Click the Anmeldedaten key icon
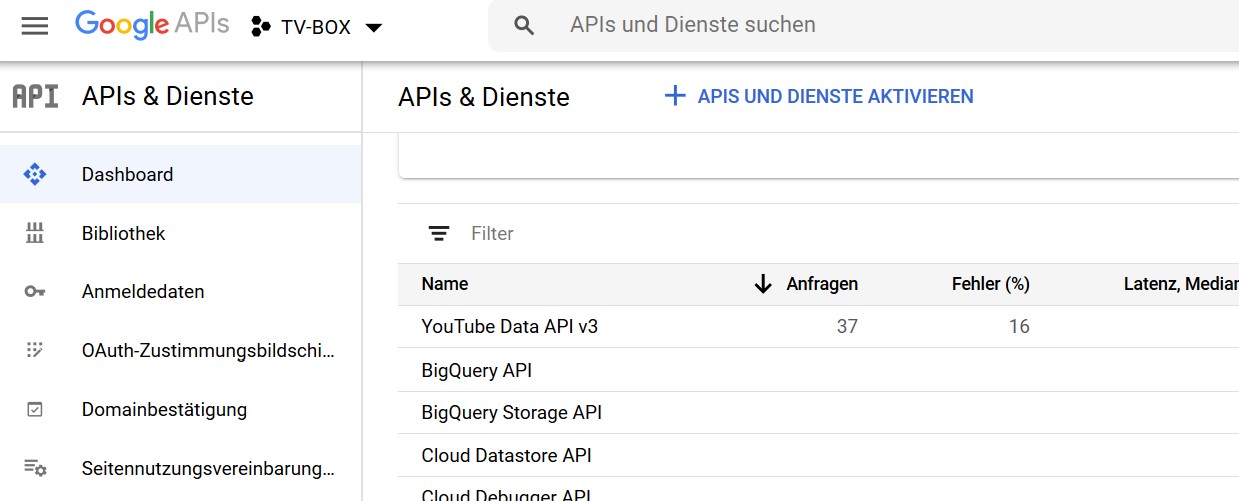 tap(35, 292)
